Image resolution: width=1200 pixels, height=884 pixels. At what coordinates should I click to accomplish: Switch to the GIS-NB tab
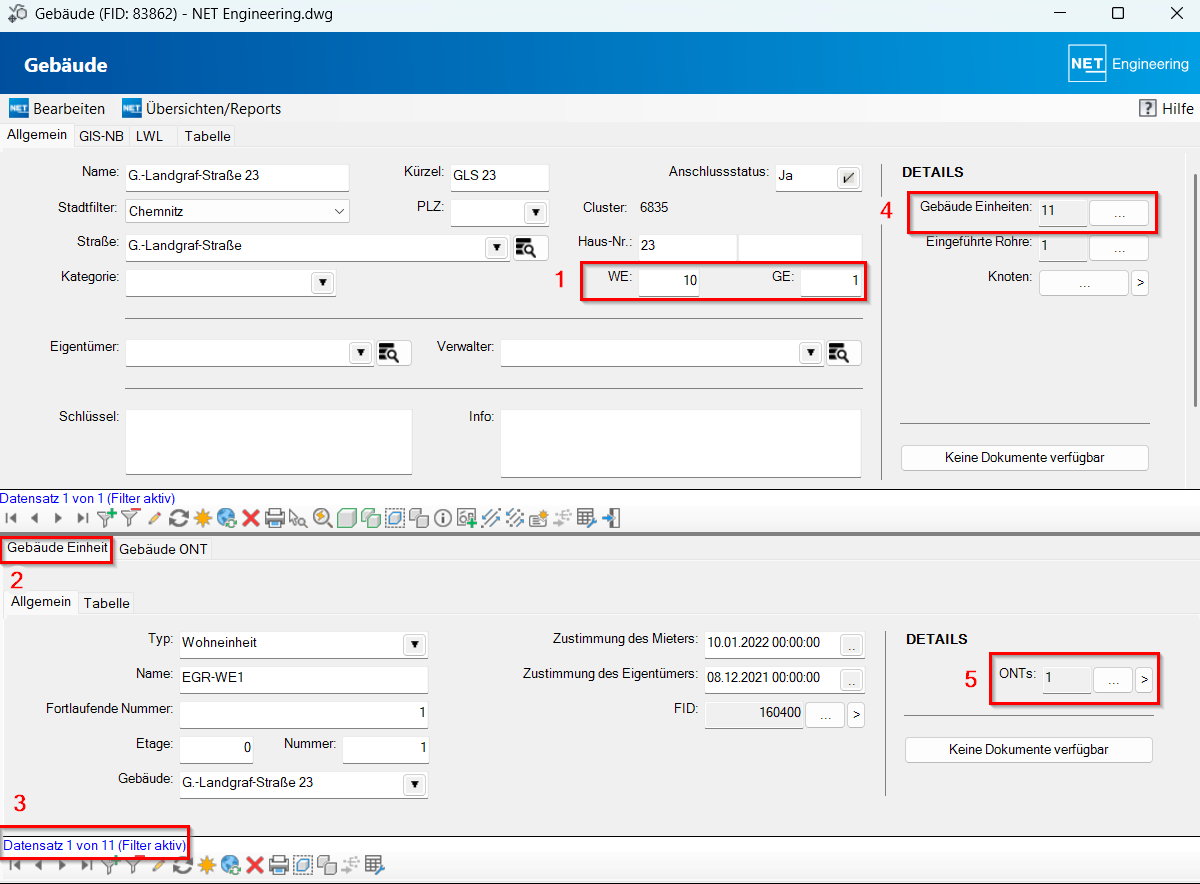pyautogui.click(x=101, y=136)
